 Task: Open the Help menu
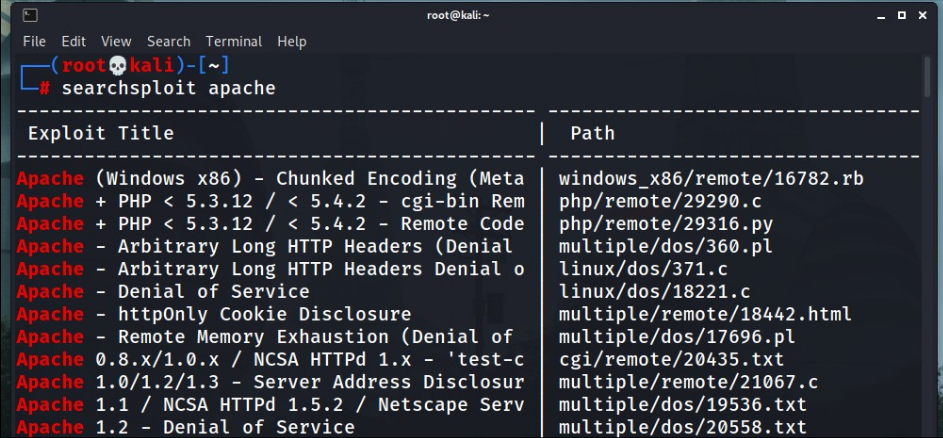[292, 41]
